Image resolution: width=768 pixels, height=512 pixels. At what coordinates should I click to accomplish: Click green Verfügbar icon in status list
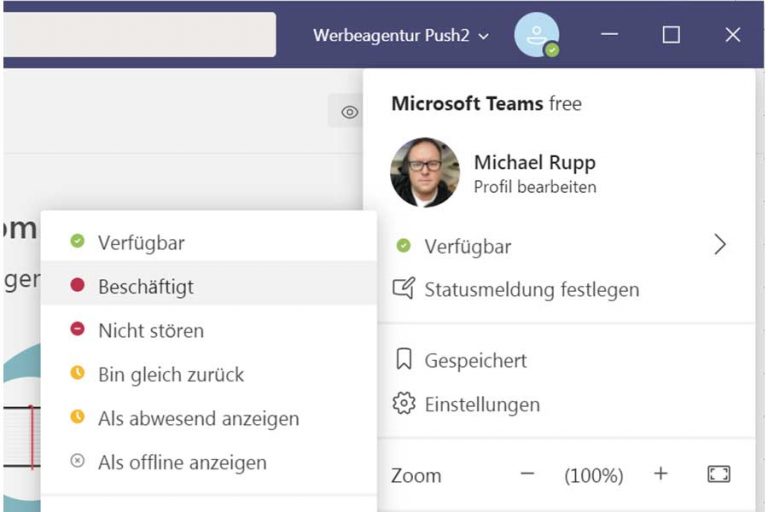coord(77,241)
